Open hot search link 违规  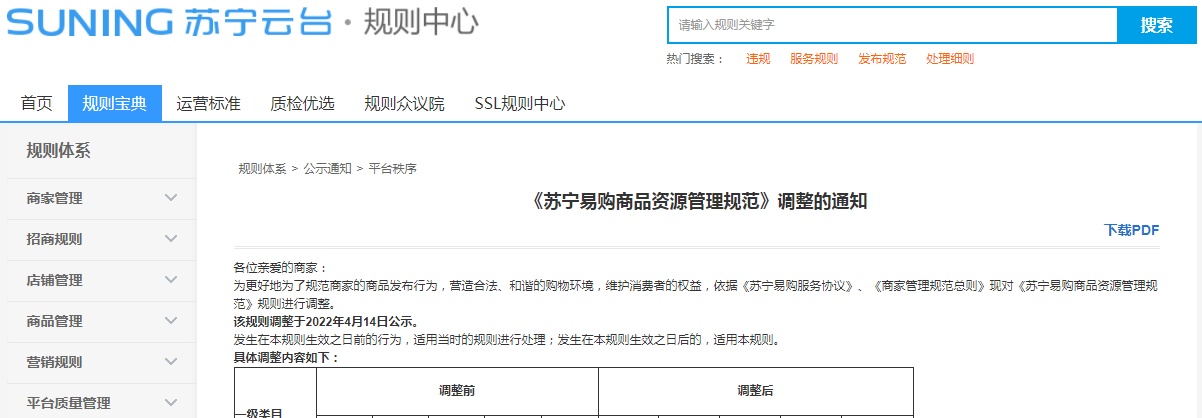758,59
